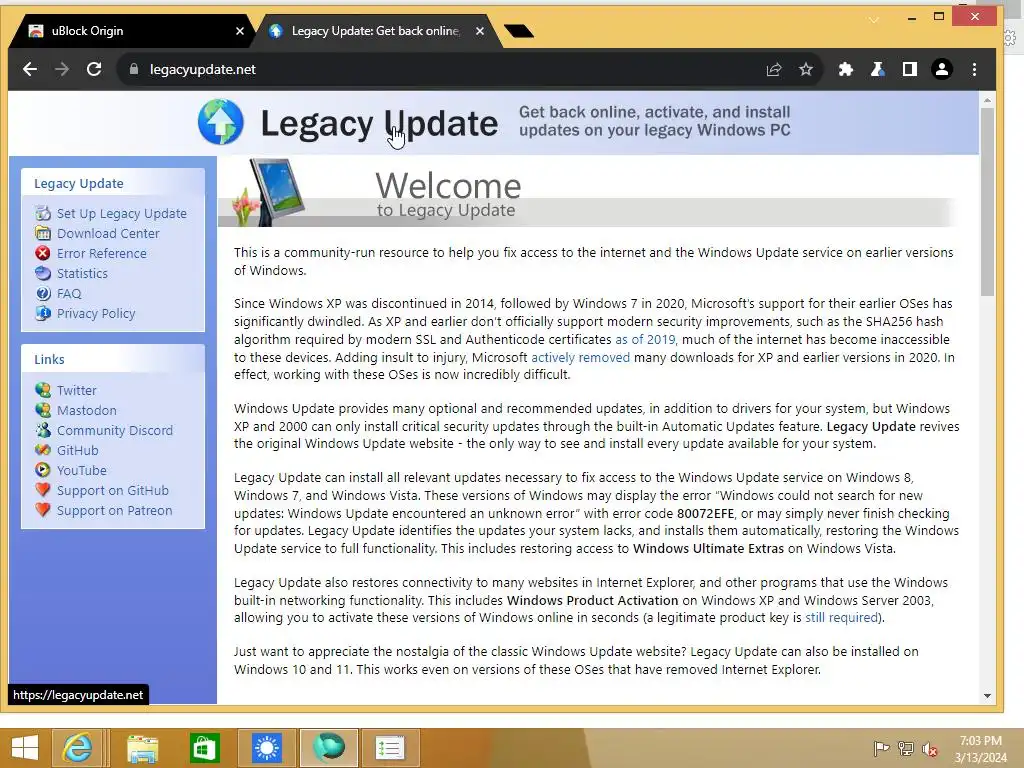Click the scrollbar down arrow

click(x=987, y=696)
